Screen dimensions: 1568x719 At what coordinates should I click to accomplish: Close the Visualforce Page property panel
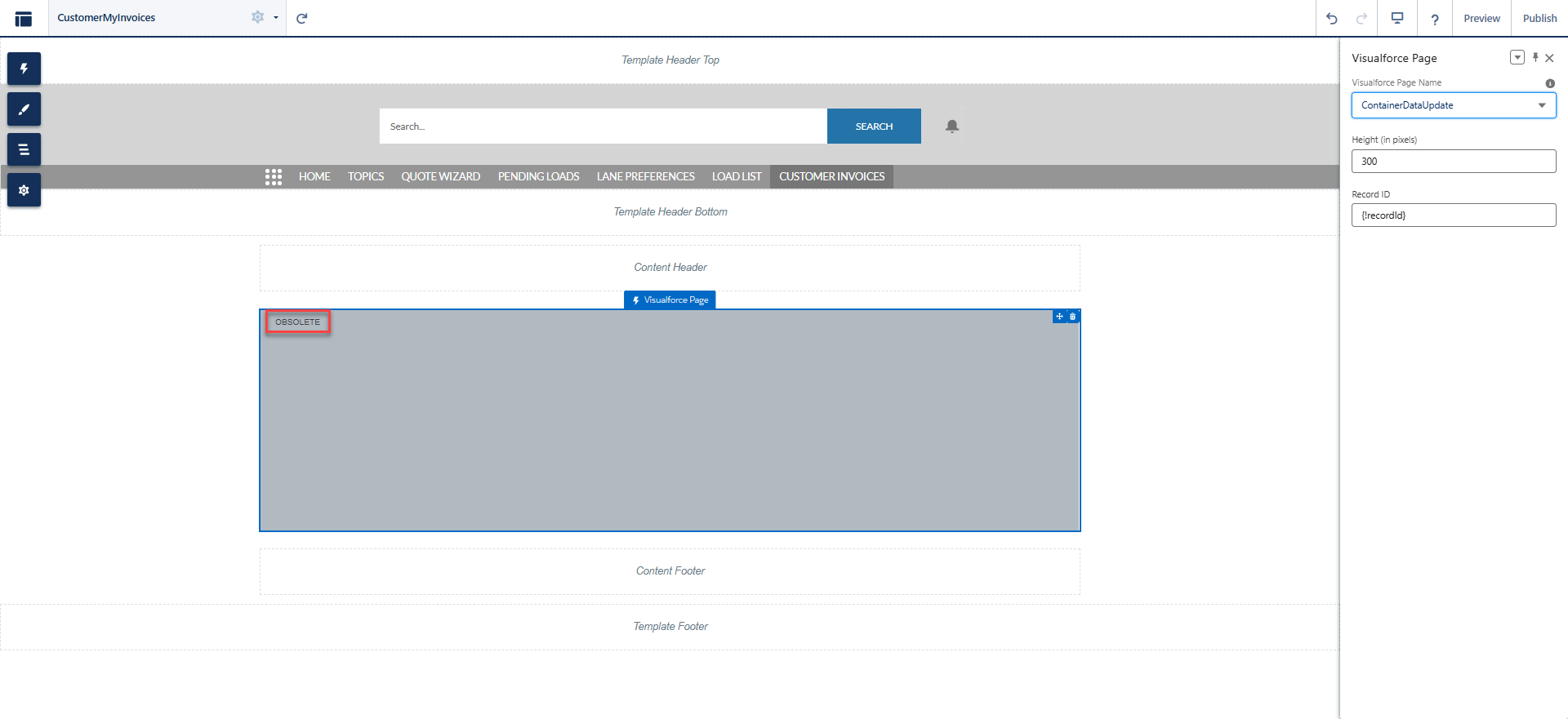pos(1549,58)
